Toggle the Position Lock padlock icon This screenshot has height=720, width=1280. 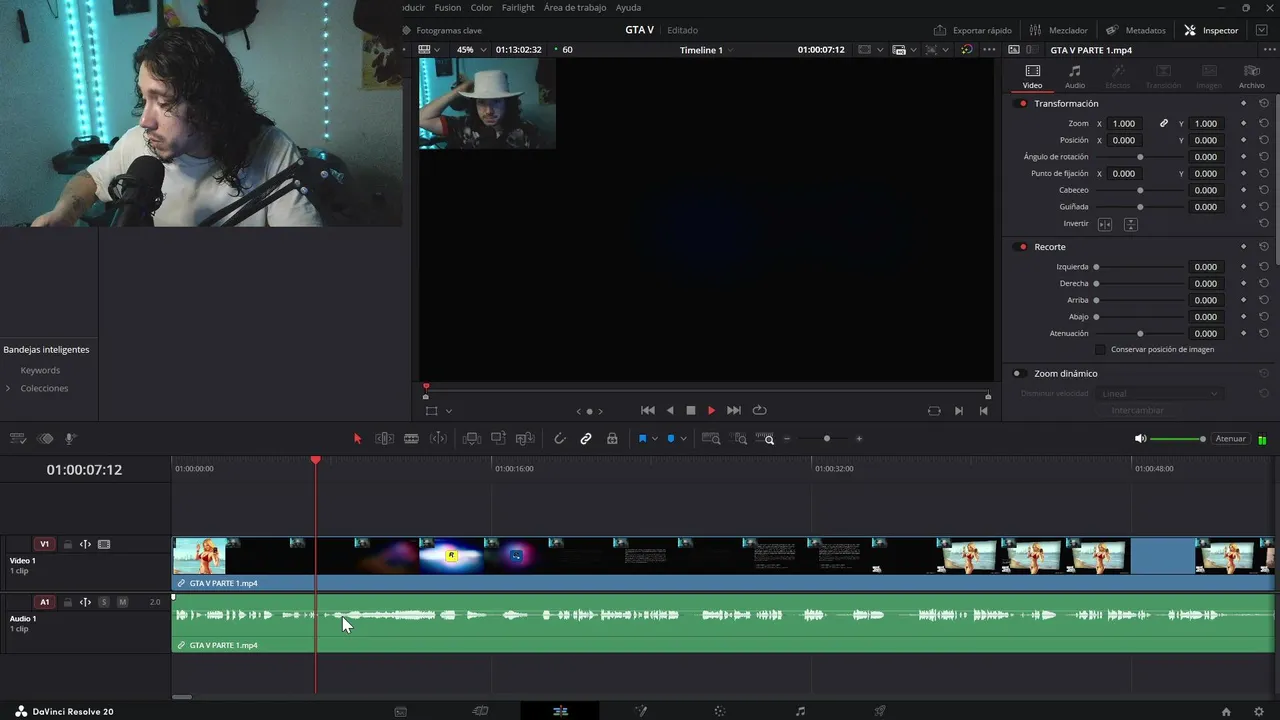pyautogui.click(x=612, y=438)
